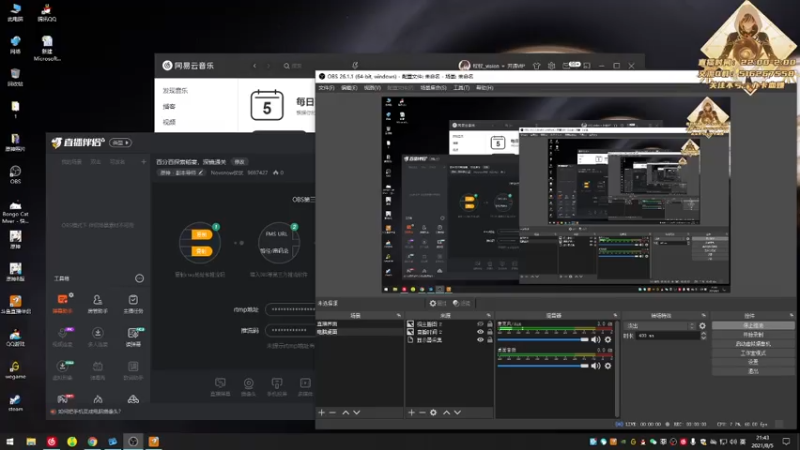Screen dimensions: 800x450
Task: Select 发现音乐 in the 网易云音乐 sidebar
Action: tap(176, 90)
